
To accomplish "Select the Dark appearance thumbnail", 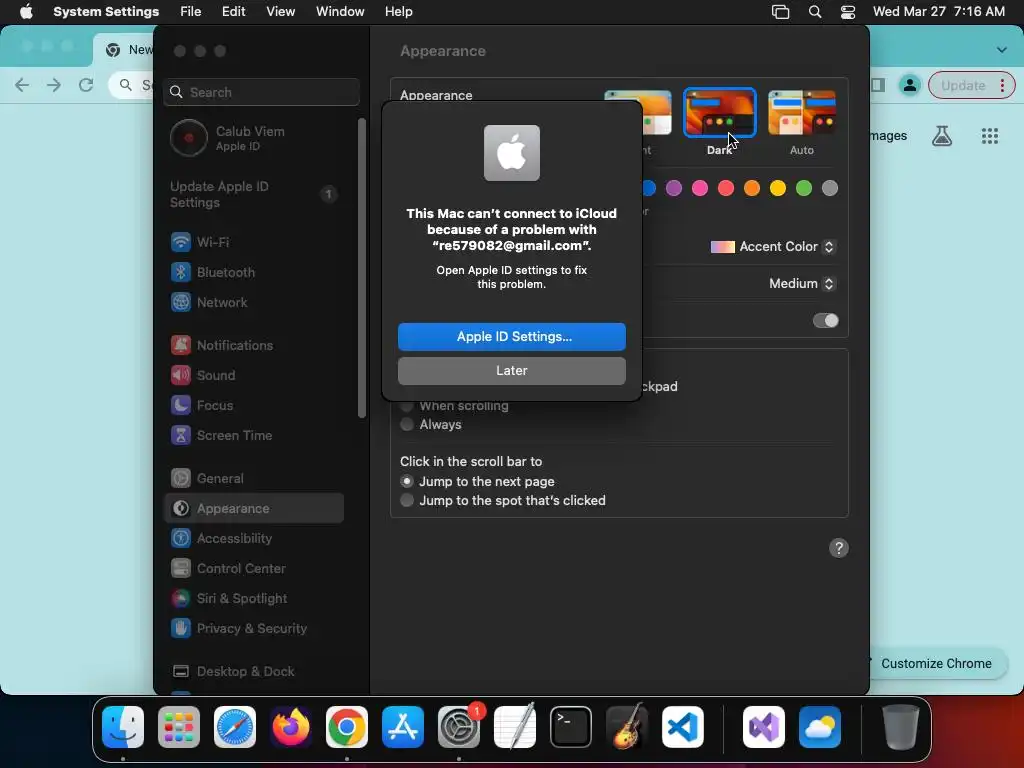I will pos(719,113).
